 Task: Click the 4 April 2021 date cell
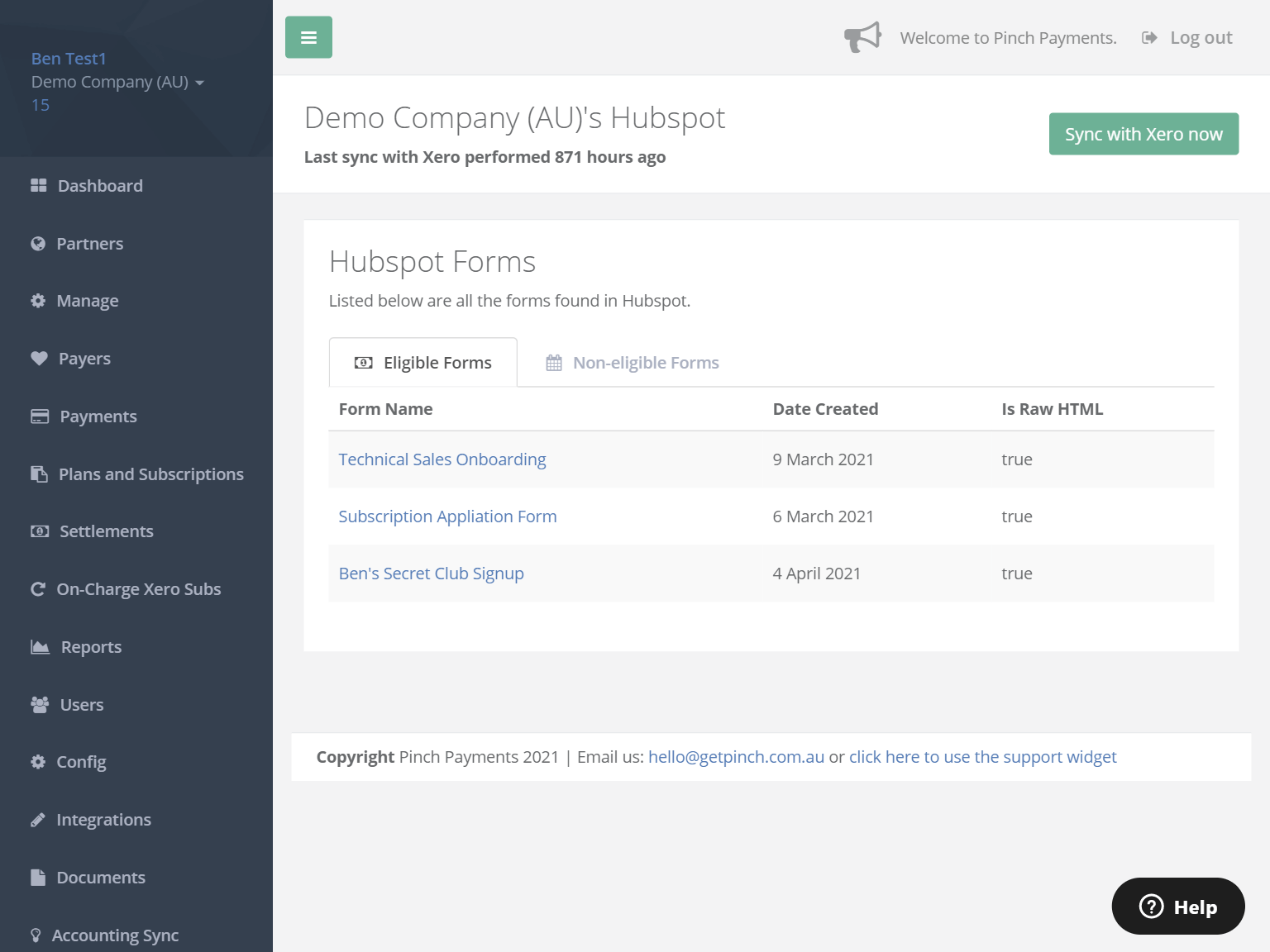click(x=816, y=574)
